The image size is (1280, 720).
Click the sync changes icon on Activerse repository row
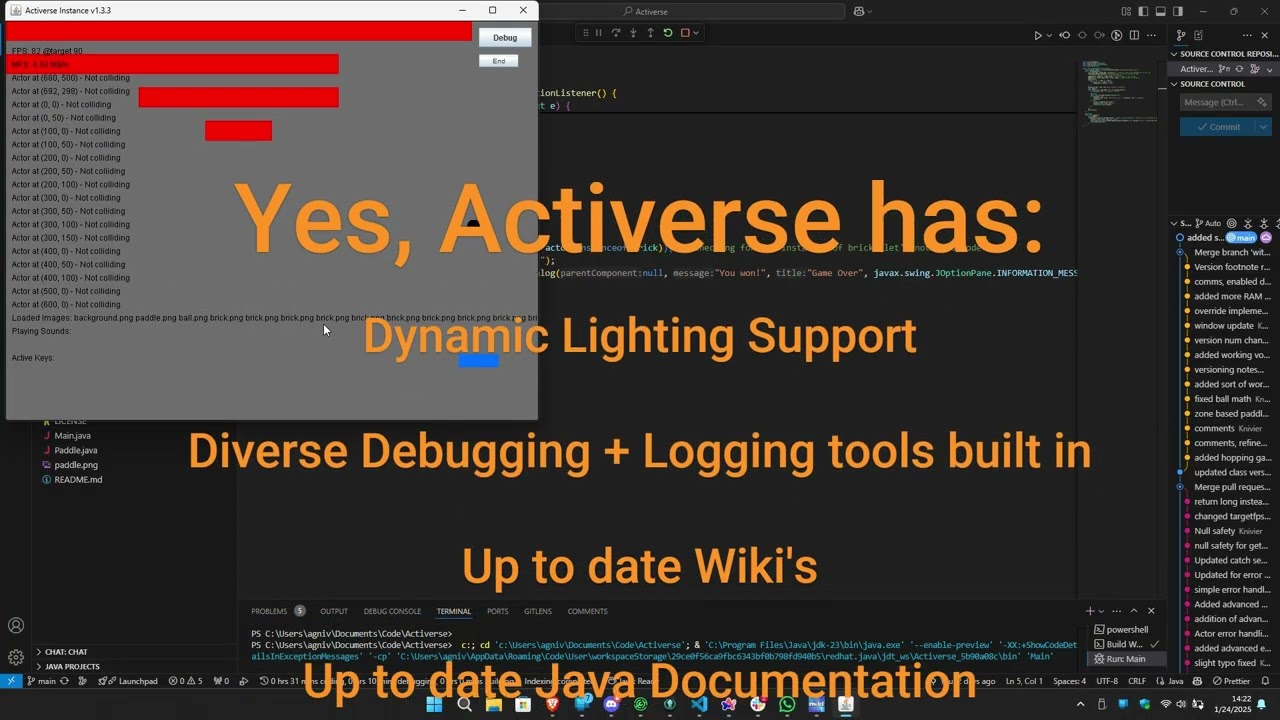tap(1239, 69)
